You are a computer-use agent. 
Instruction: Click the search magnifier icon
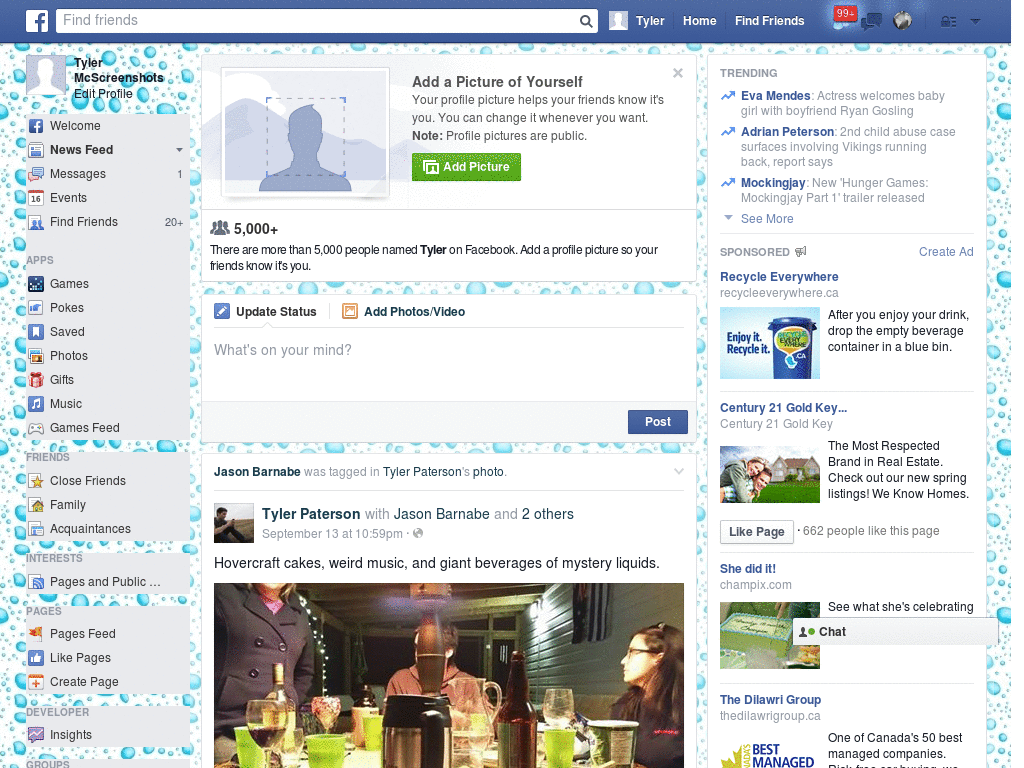tap(586, 21)
